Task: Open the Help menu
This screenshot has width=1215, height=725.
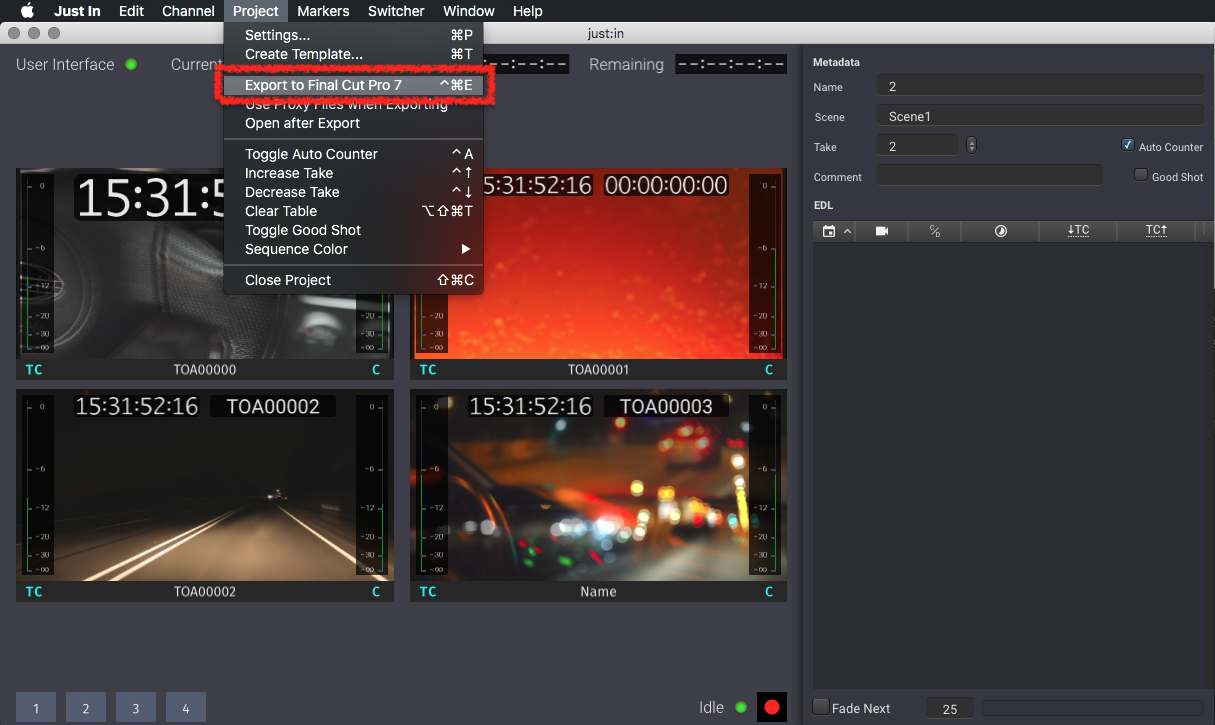Action: 527,11
